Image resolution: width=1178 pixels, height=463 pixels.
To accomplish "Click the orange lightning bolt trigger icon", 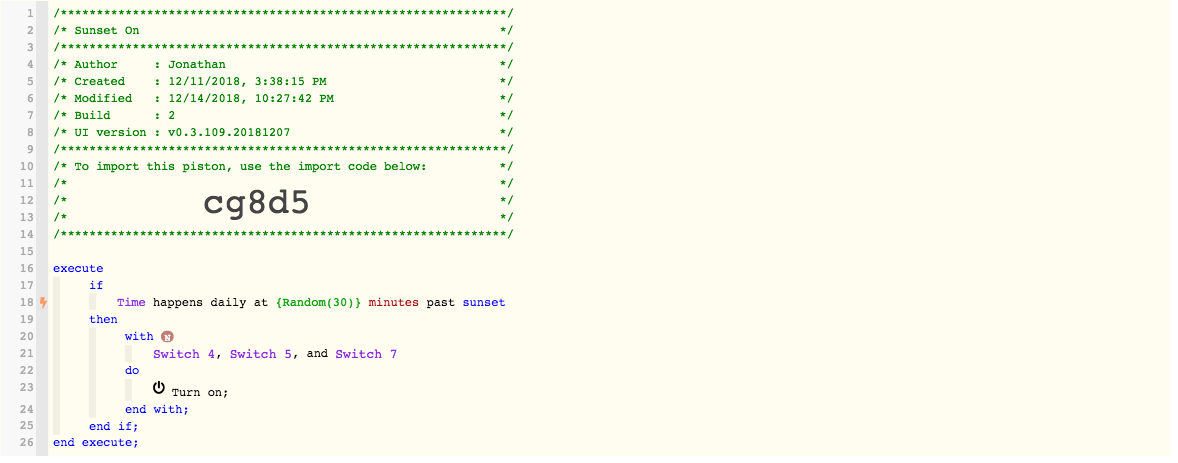I will [x=43, y=302].
